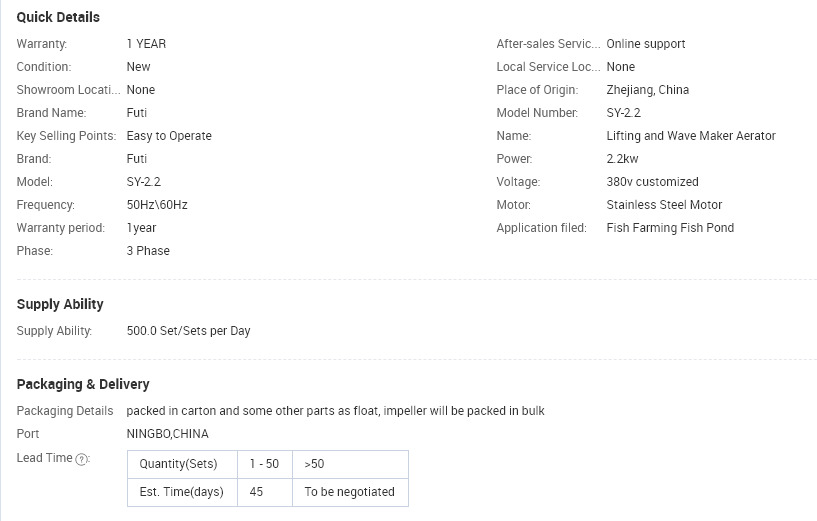Click the truncated 'Local Service Loc...' label
Viewport: 817px width, 521px height.
(x=548, y=67)
